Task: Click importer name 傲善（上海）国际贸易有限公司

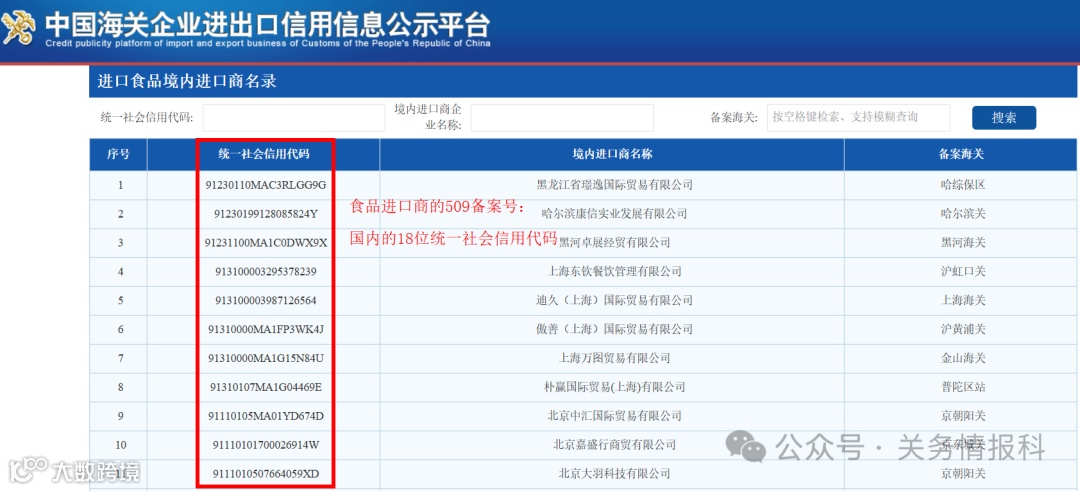Action: point(614,330)
